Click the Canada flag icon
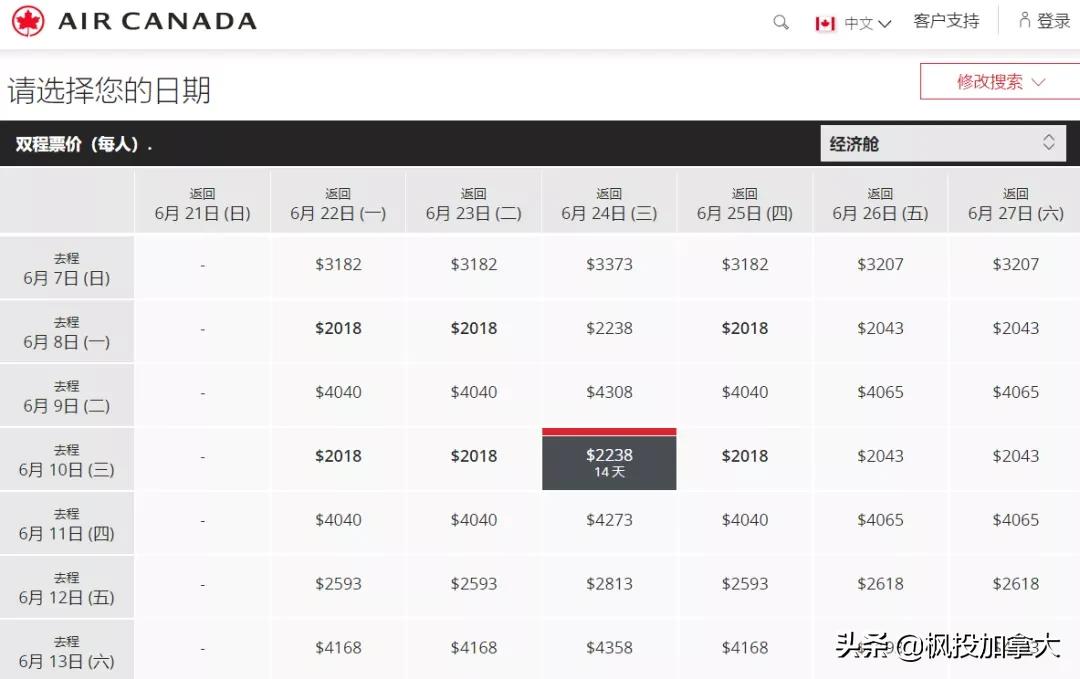1080x679 pixels. pos(824,21)
